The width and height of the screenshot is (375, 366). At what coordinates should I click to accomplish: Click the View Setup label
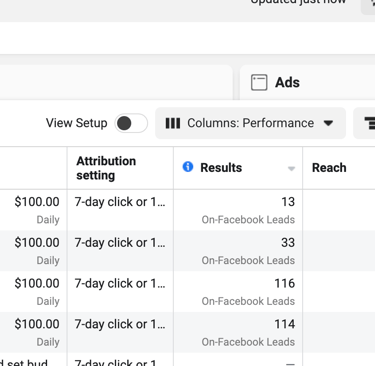tap(77, 123)
